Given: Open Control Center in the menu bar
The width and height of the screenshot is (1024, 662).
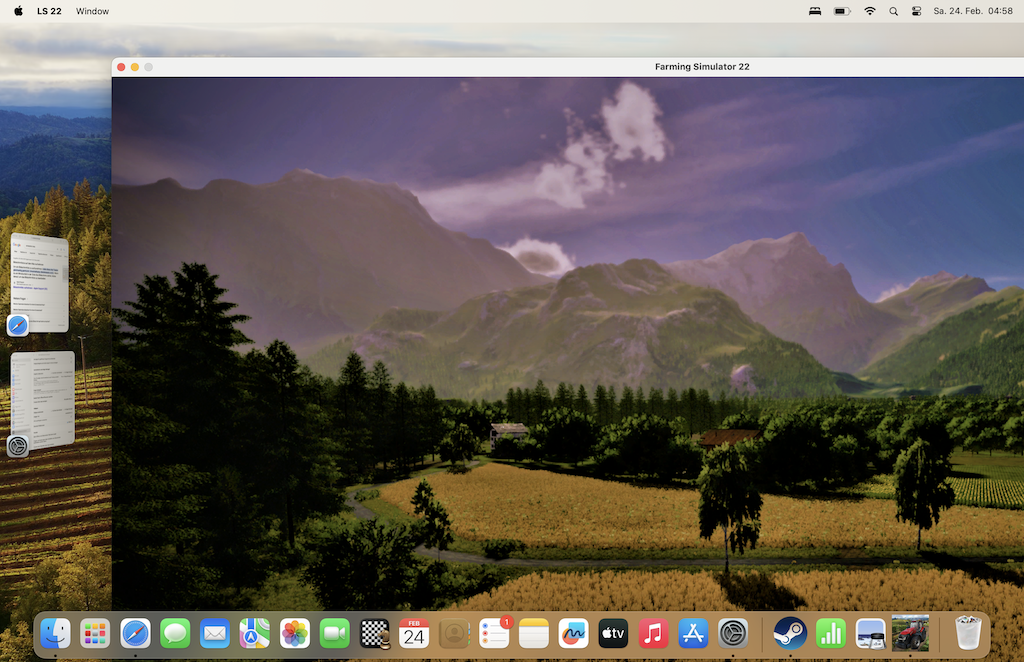Looking at the screenshot, I should [916, 11].
